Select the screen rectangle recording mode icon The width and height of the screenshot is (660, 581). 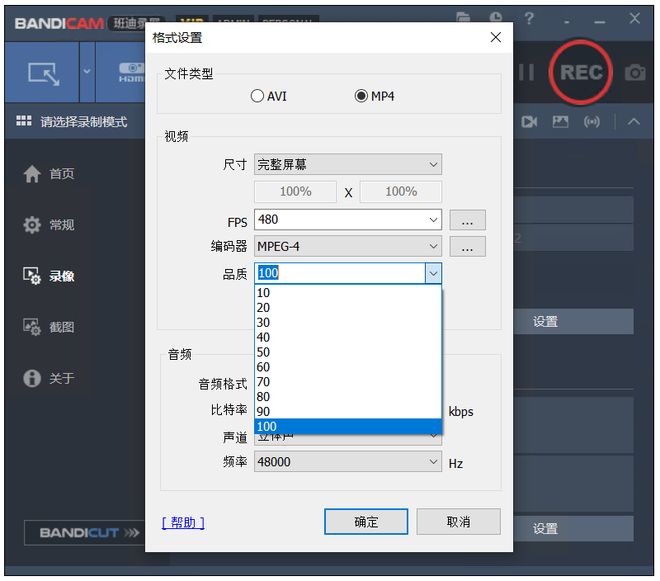(43, 73)
